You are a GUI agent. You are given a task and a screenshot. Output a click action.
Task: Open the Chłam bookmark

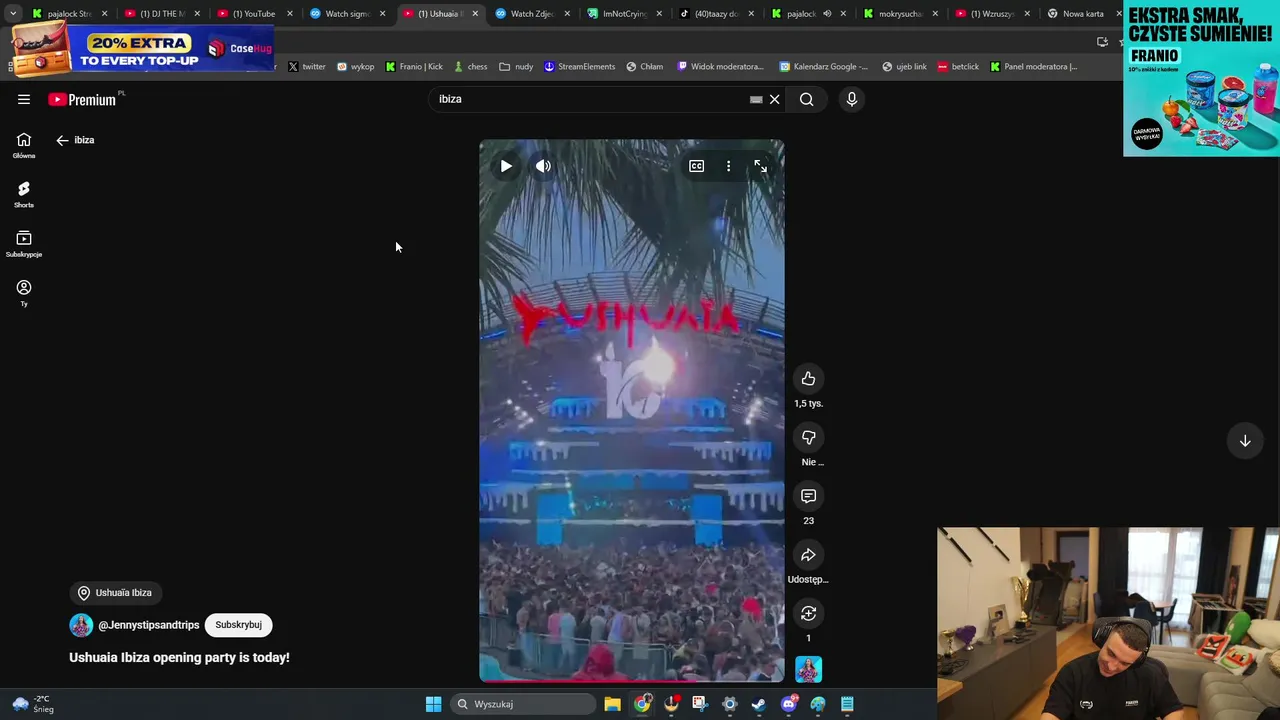point(644,67)
